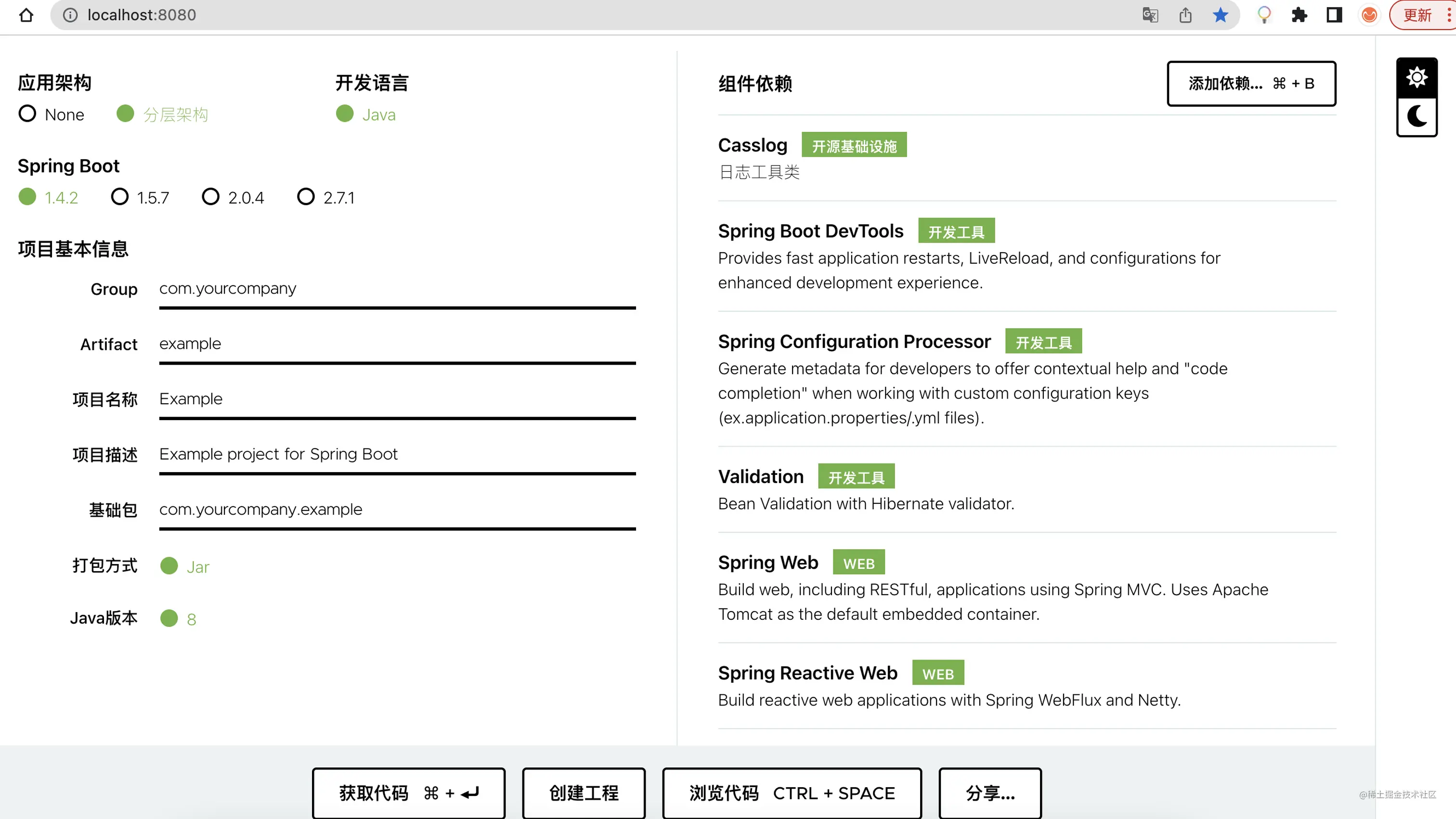Toggle the browser side panel icon
Image resolution: width=1456 pixels, height=819 pixels.
pyautogui.click(x=1334, y=15)
